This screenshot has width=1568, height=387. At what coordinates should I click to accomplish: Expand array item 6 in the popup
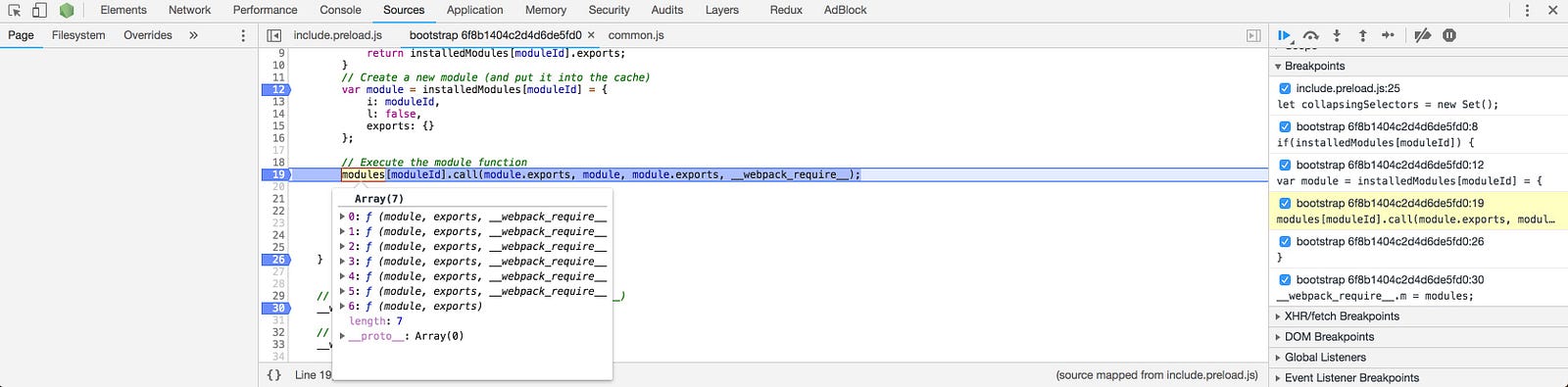point(342,307)
